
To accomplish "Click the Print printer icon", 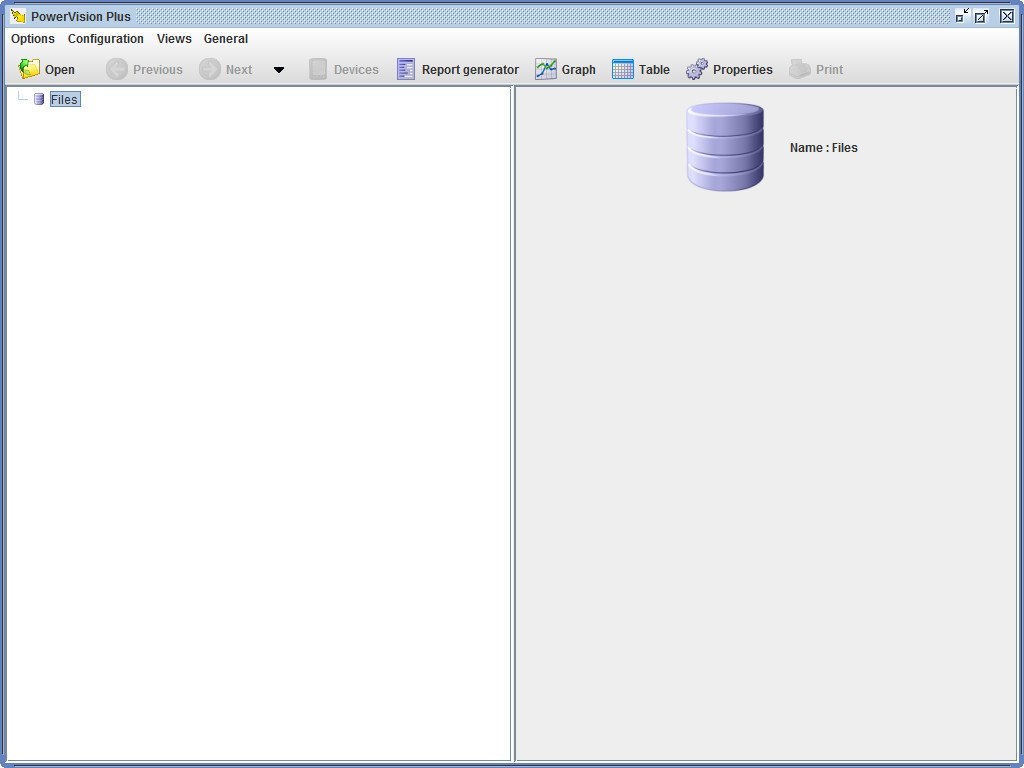I will click(x=800, y=69).
